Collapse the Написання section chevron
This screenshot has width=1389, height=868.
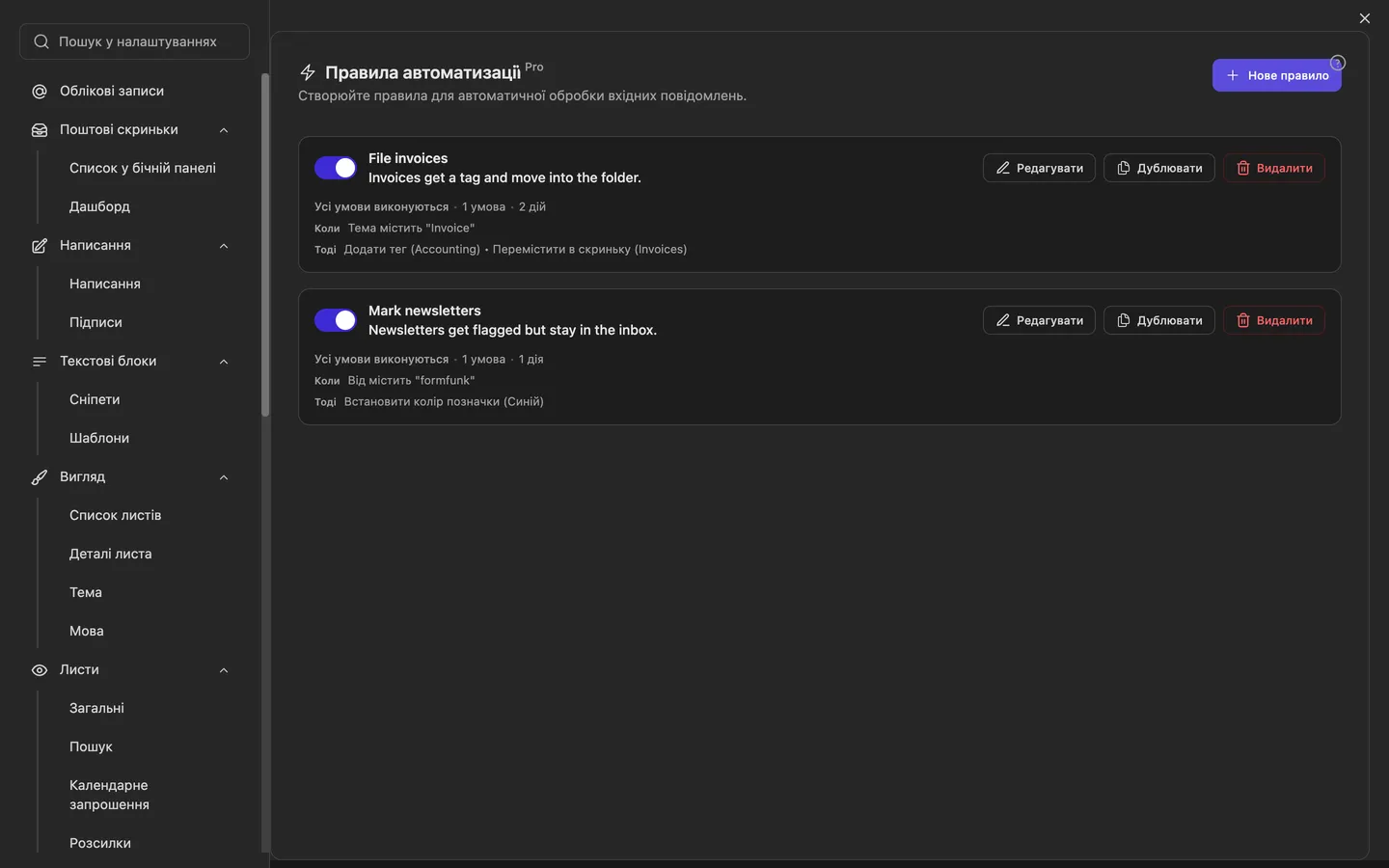[x=224, y=246]
